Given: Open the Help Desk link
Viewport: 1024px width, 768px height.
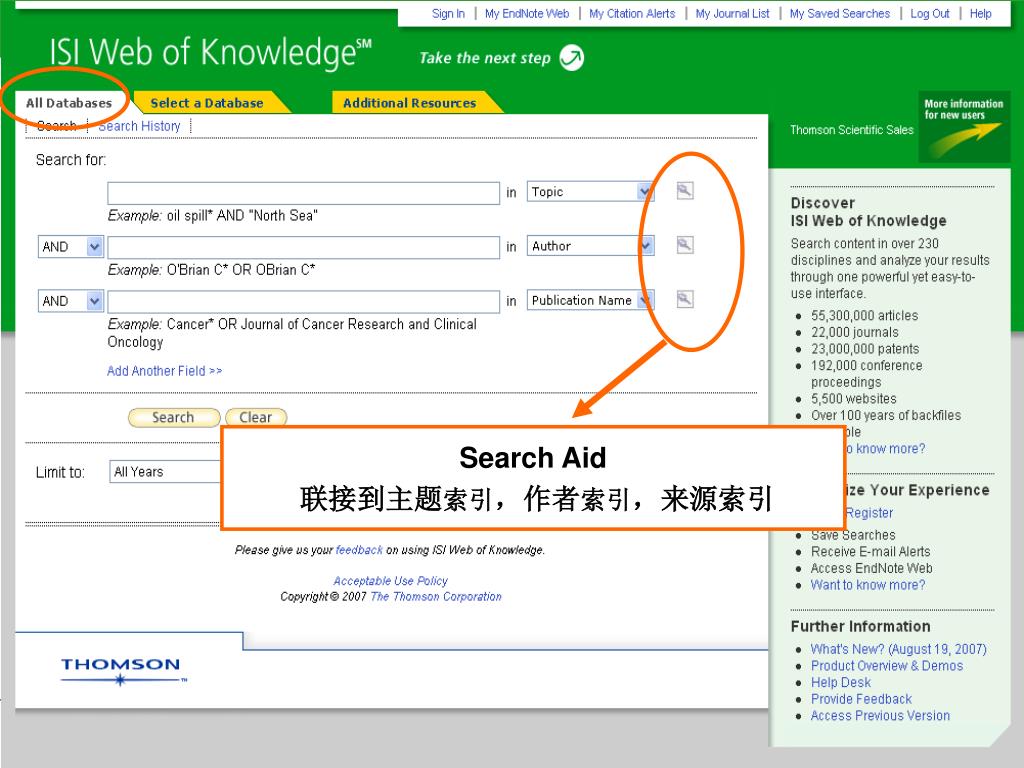Looking at the screenshot, I should pyautogui.click(x=840, y=682).
